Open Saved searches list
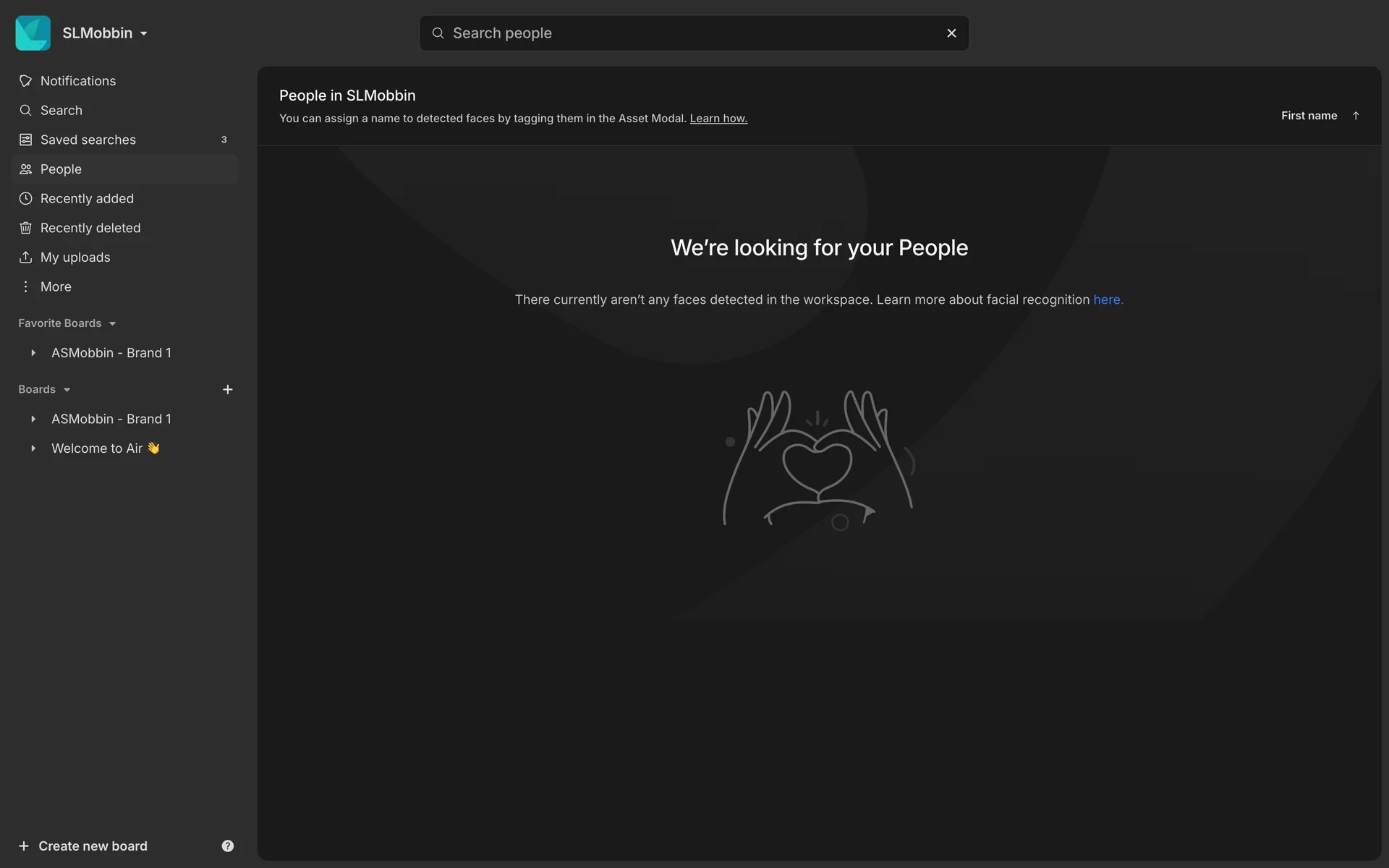Screen dimensions: 1389x868 [88, 140]
